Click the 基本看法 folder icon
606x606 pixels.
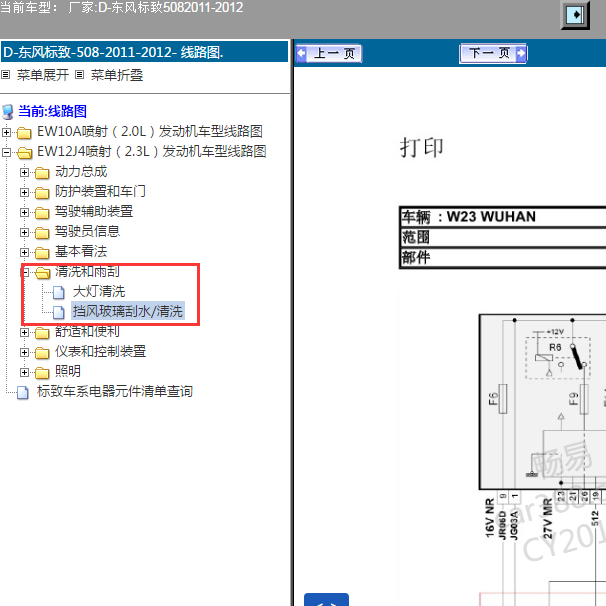point(42,253)
